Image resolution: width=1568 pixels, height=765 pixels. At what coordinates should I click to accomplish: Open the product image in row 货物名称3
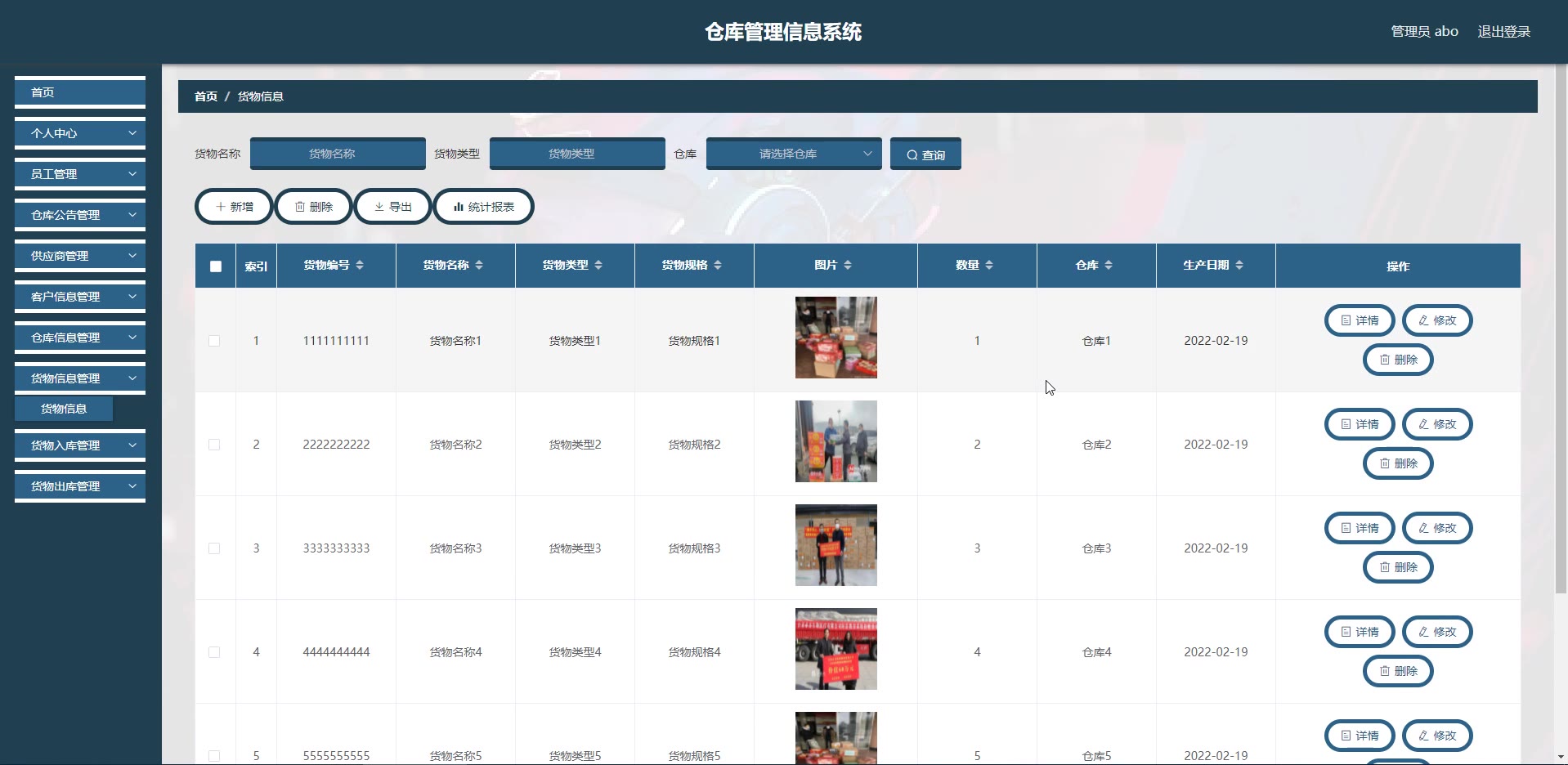click(x=836, y=545)
